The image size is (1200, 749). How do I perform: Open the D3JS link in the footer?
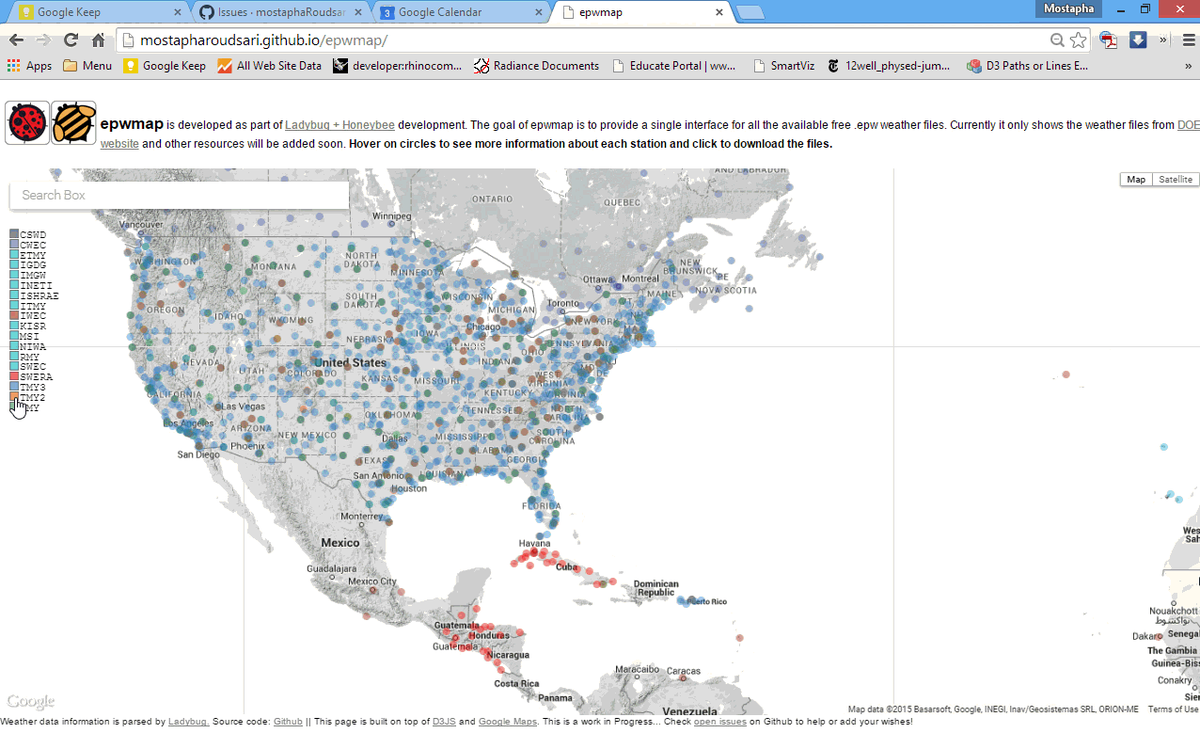pyautogui.click(x=445, y=721)
